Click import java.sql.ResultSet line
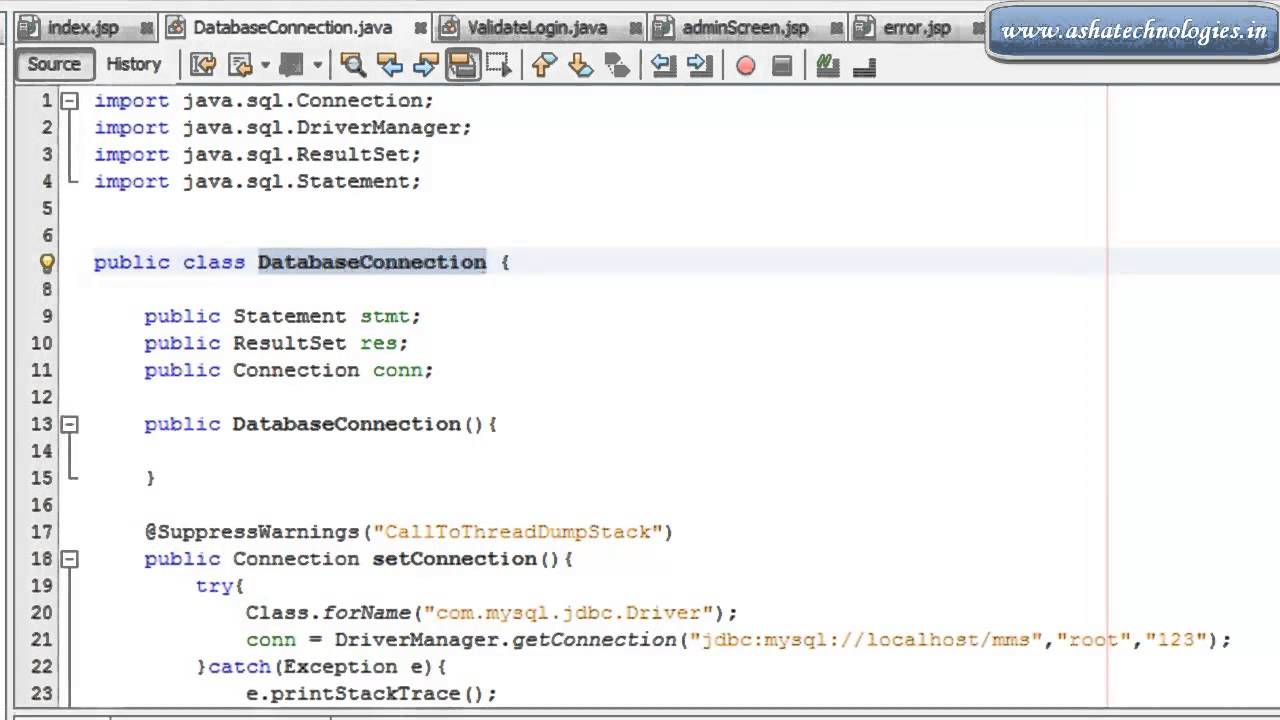Image resolution: width=1280 pixels, height=720 pixels. click(258, 155)
